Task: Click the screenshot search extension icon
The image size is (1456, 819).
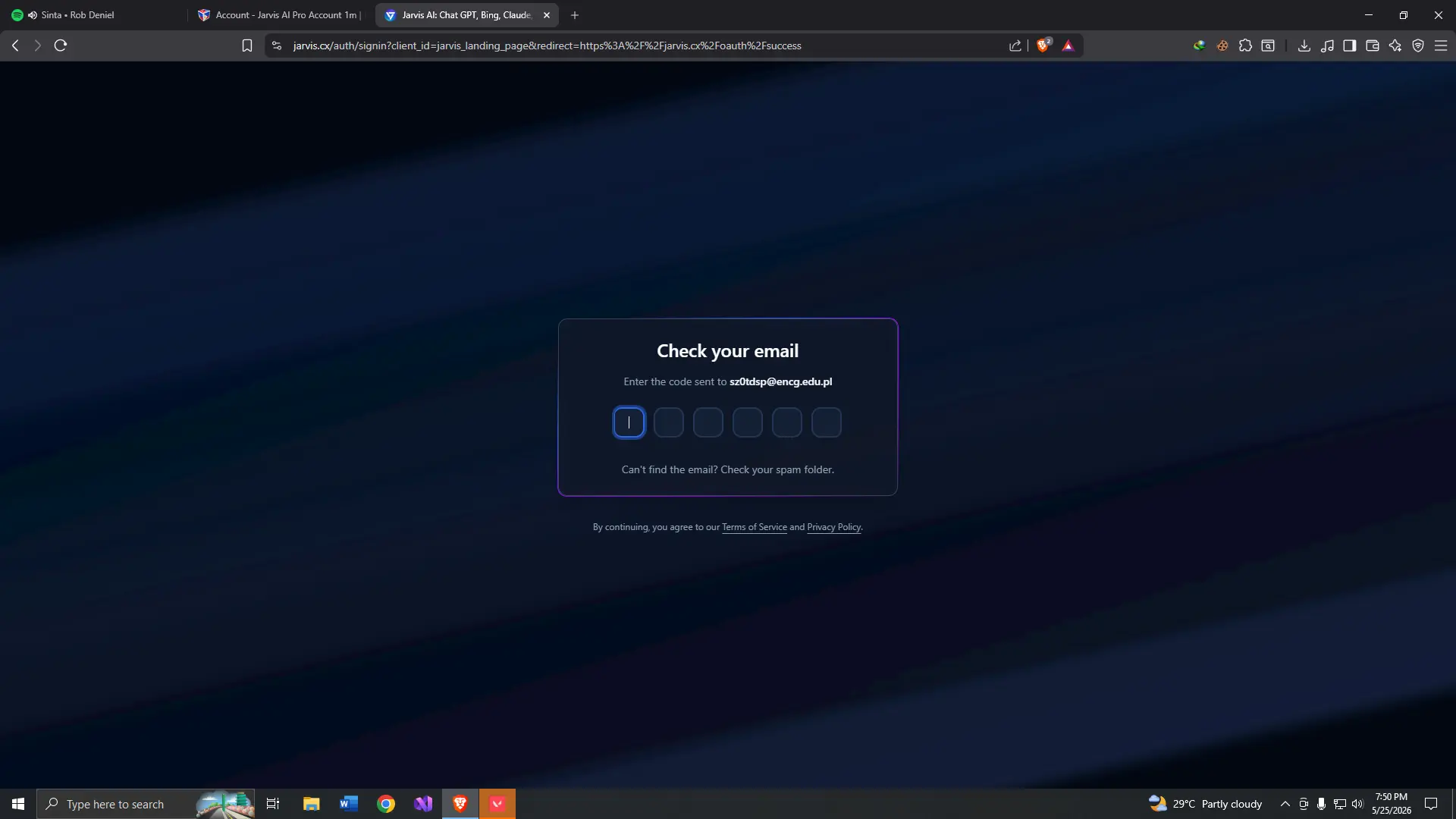Action: pos(1268,45)
